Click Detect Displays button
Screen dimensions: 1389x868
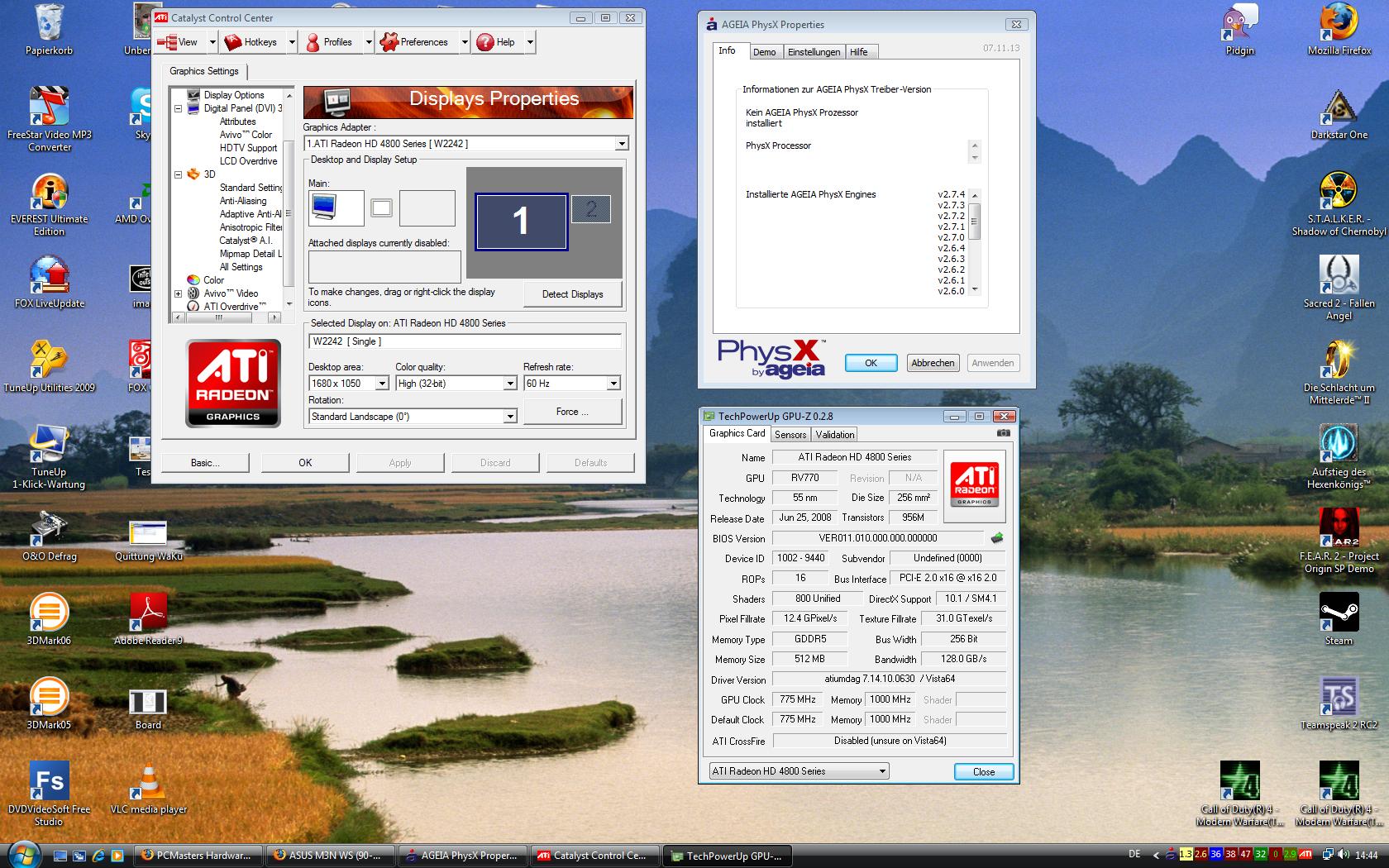572,294
